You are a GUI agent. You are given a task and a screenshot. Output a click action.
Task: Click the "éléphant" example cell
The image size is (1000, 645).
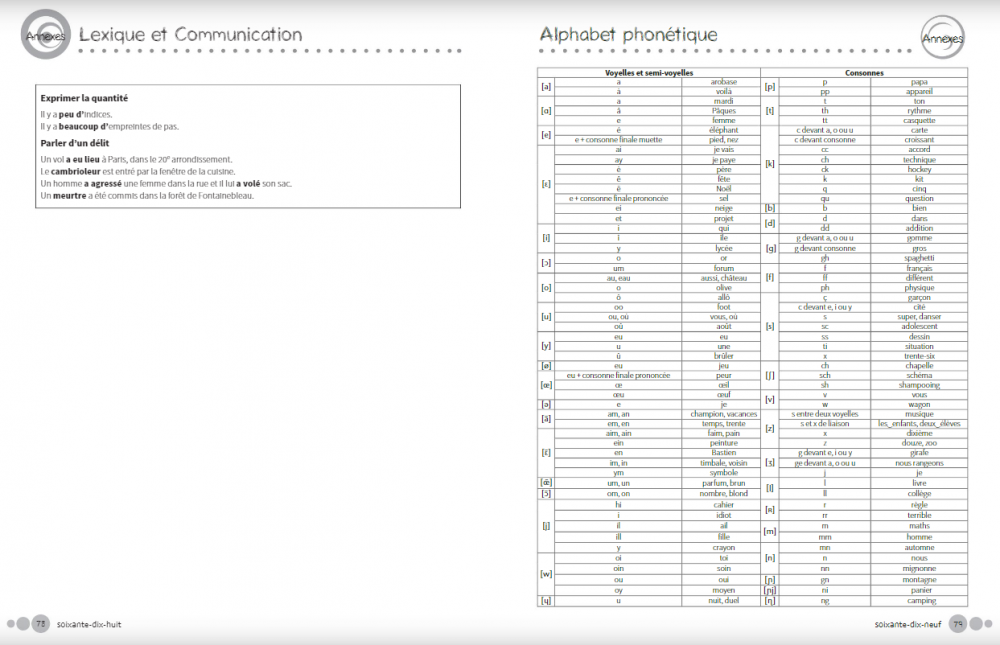pos(723,130)
